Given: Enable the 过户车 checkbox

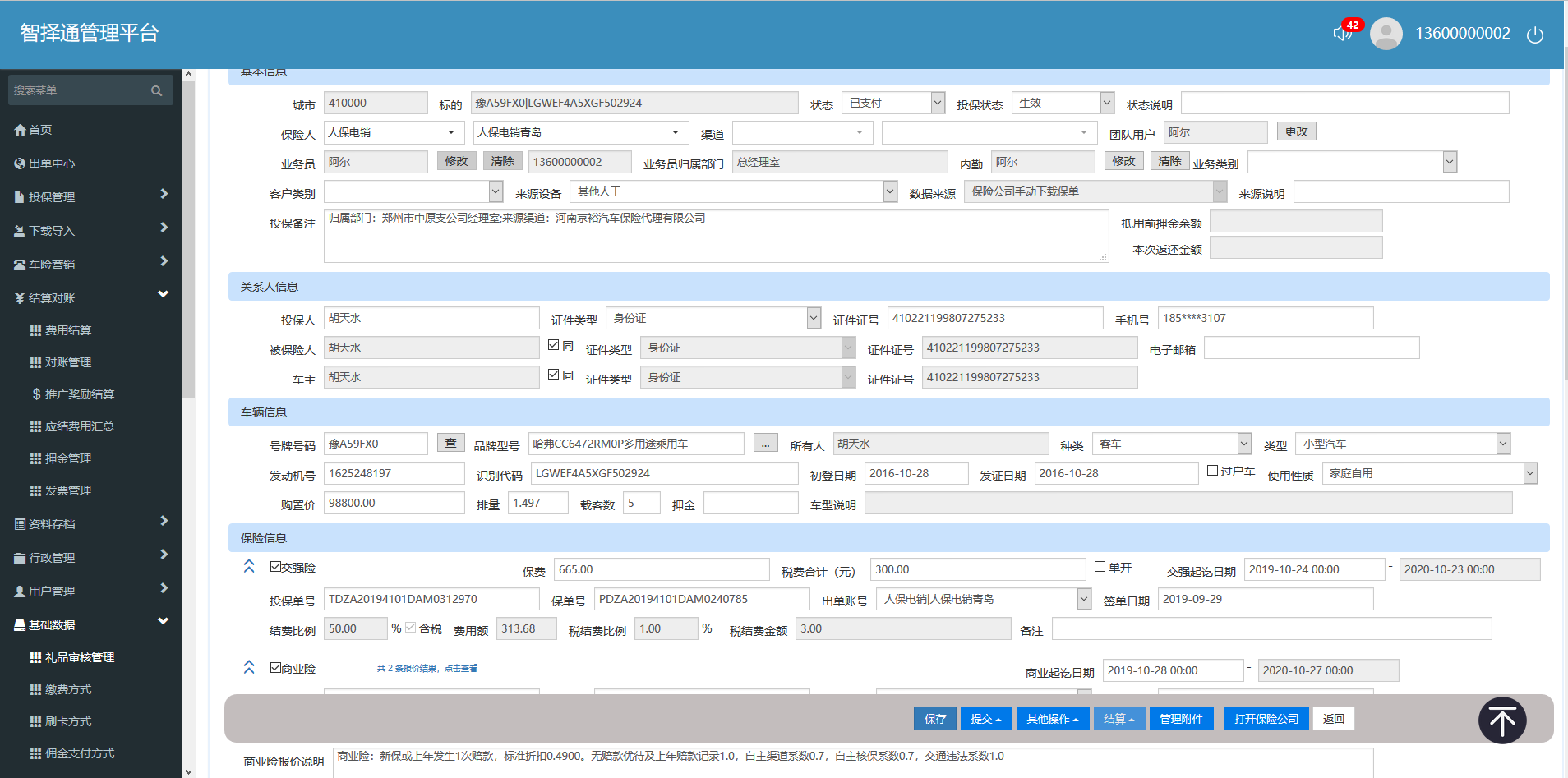Looking at the screenshot, I should pyautogui.click(x=1212, y=471).
